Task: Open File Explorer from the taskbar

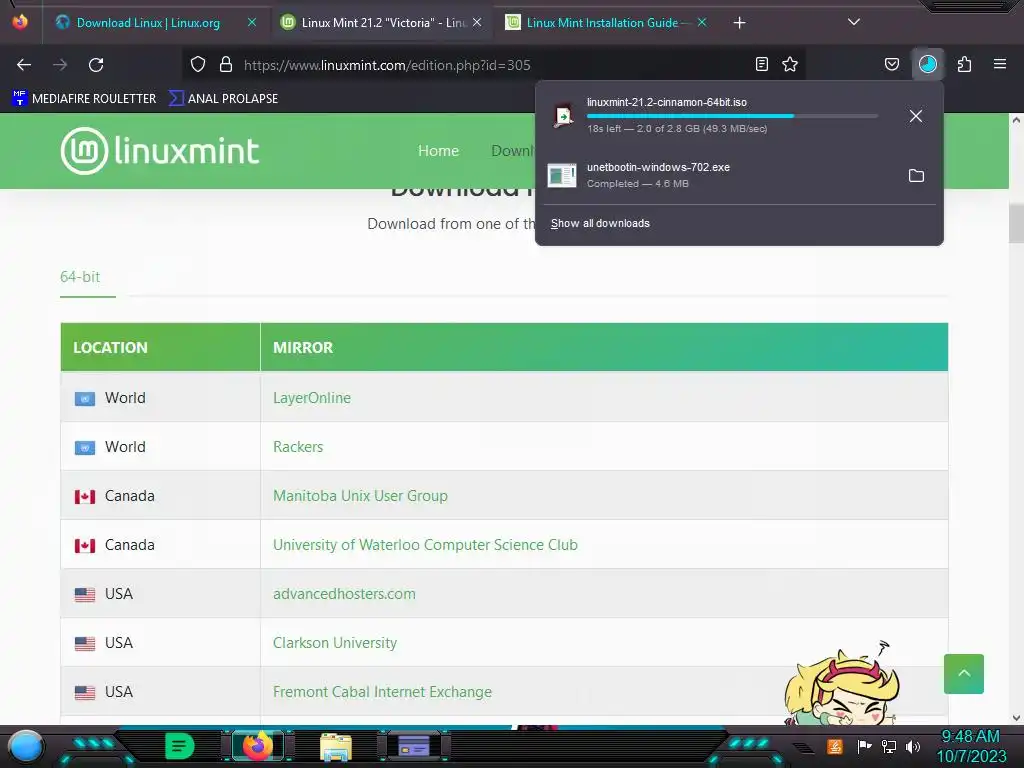Action: (x=336, y=747)
